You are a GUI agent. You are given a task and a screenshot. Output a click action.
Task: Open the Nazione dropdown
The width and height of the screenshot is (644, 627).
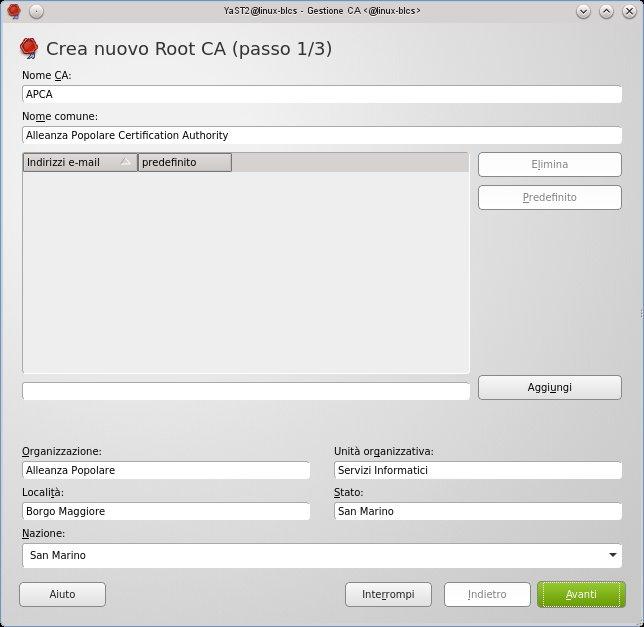(x=321, y=555)
